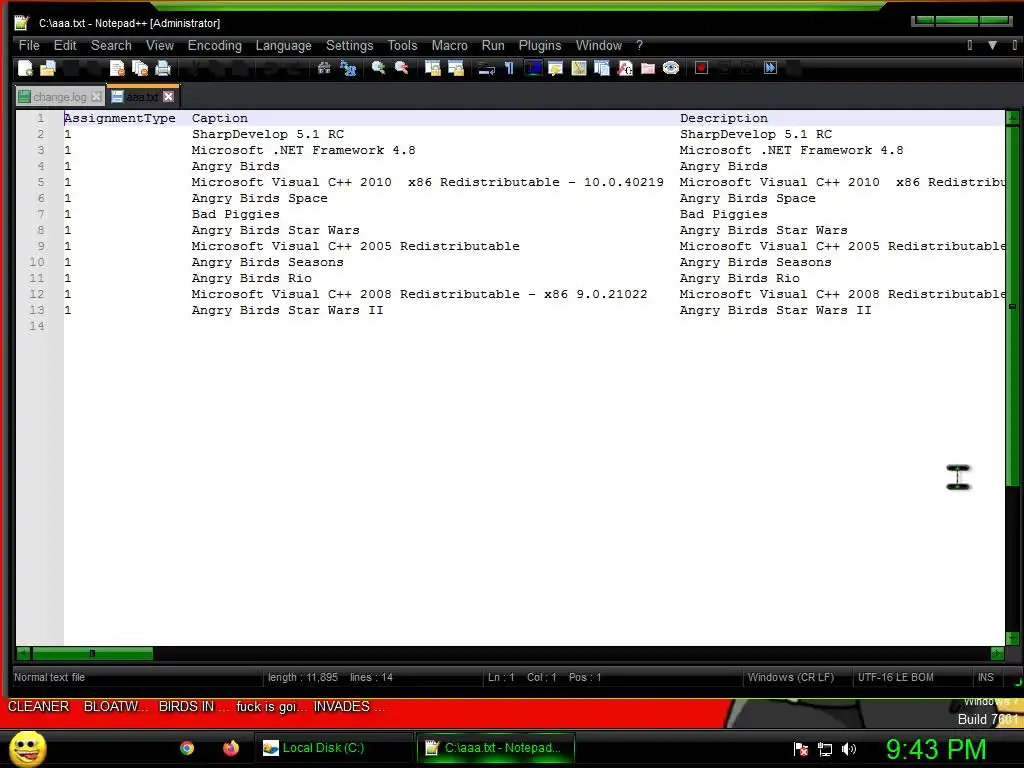Image resolution: width=1024 pixels, height=768 pixels.
Task: Launch Chrome from the taskbar
Action: (x=187, y=748)
